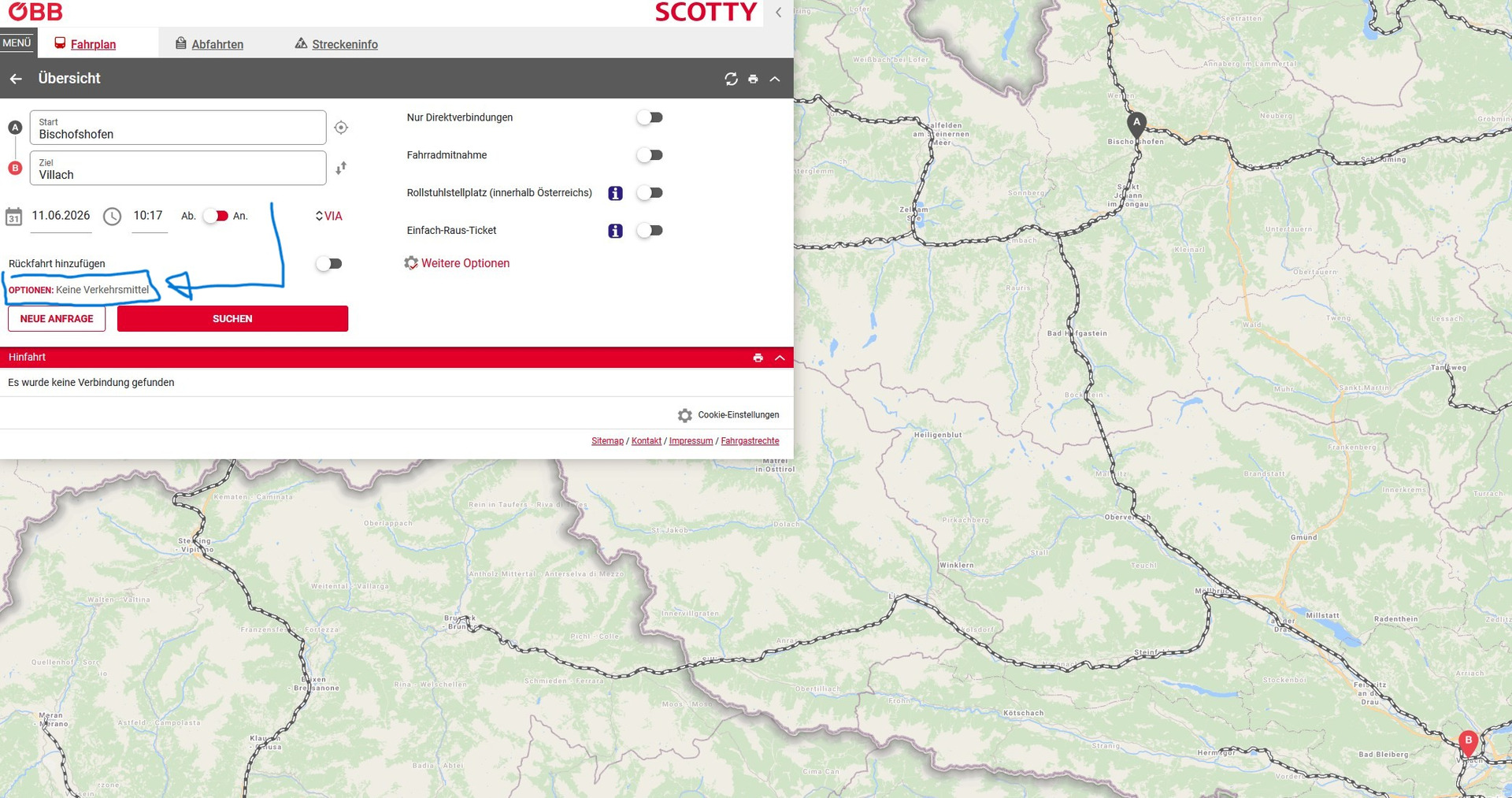Open the calendar date picker icon
Viewport: 1512px width, 798px height.
click(x=13, y=217)
